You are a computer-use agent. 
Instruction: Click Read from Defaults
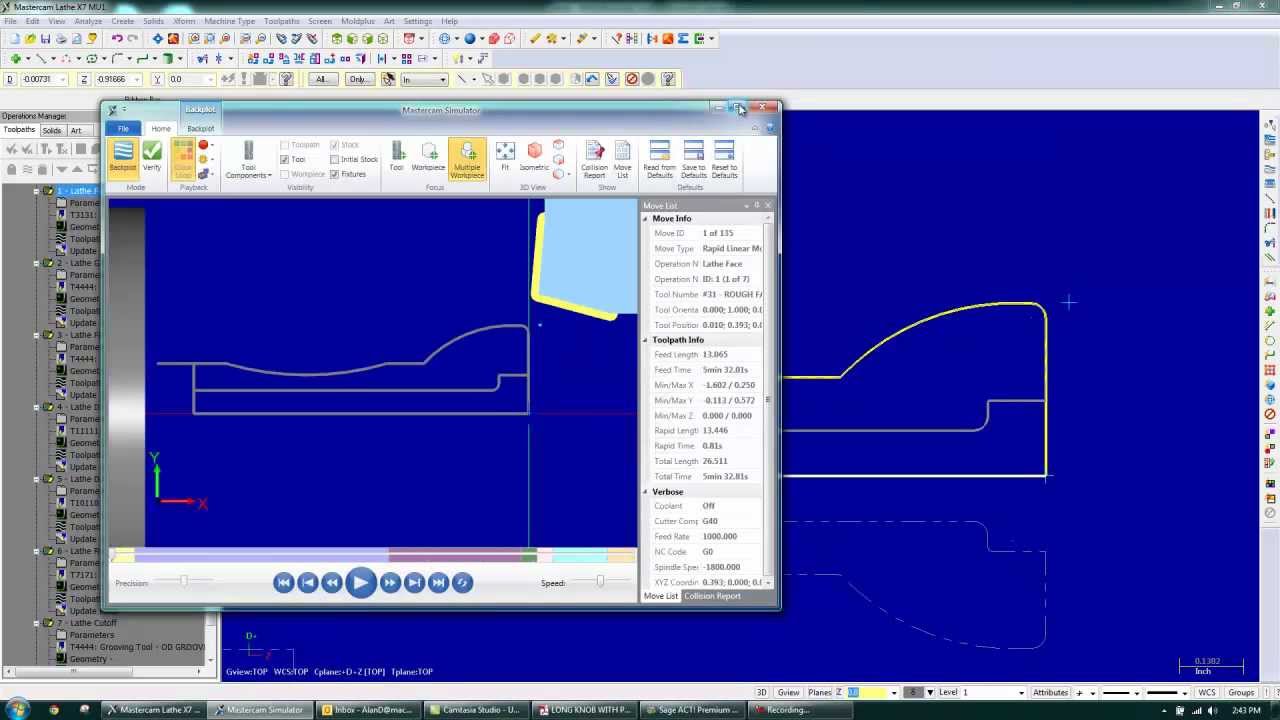coord(660,160)
